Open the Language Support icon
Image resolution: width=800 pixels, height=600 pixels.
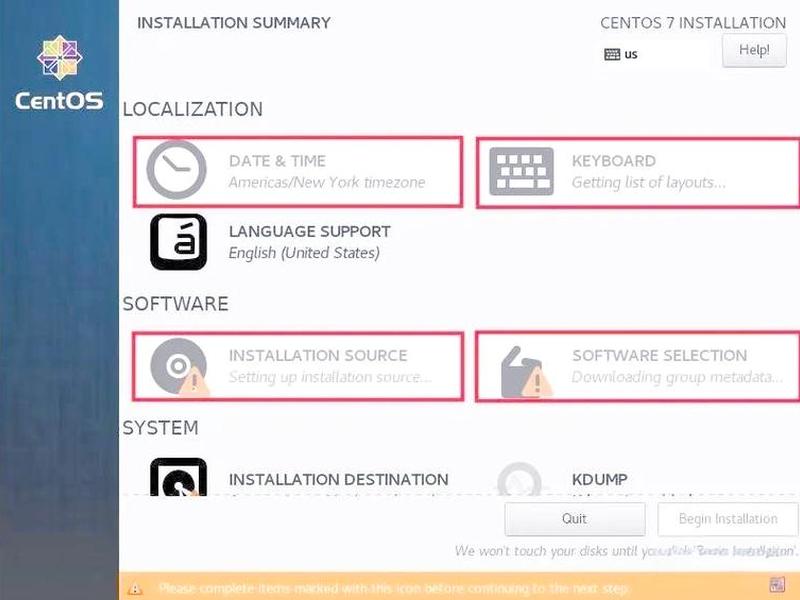tap(179, 242)
